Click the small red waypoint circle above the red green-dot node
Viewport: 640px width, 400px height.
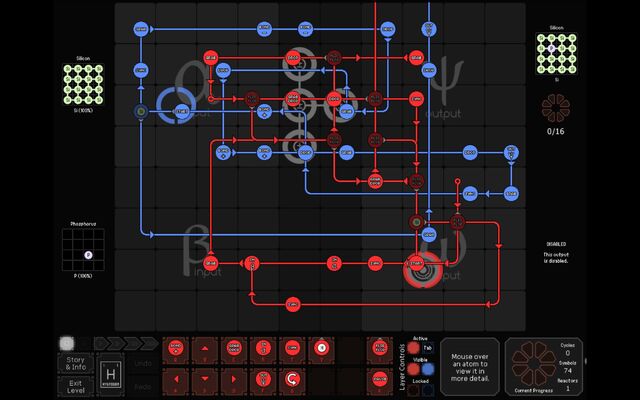[458, 181]
